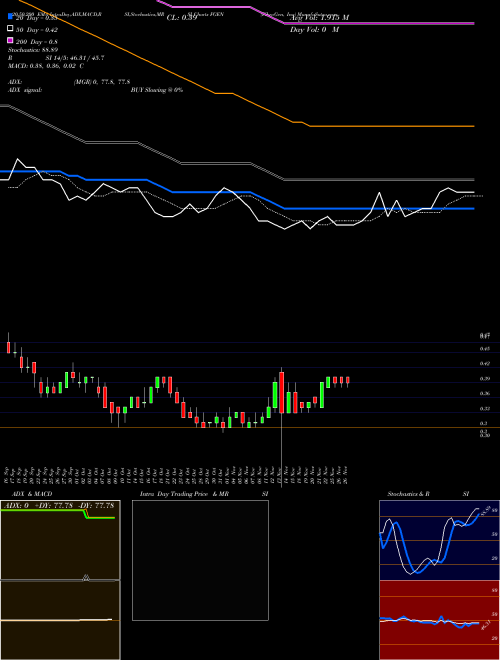This screenshot has width=500, height=660.
Task: Click the 0.39 price axis label
Action: (x=484, y=379)
